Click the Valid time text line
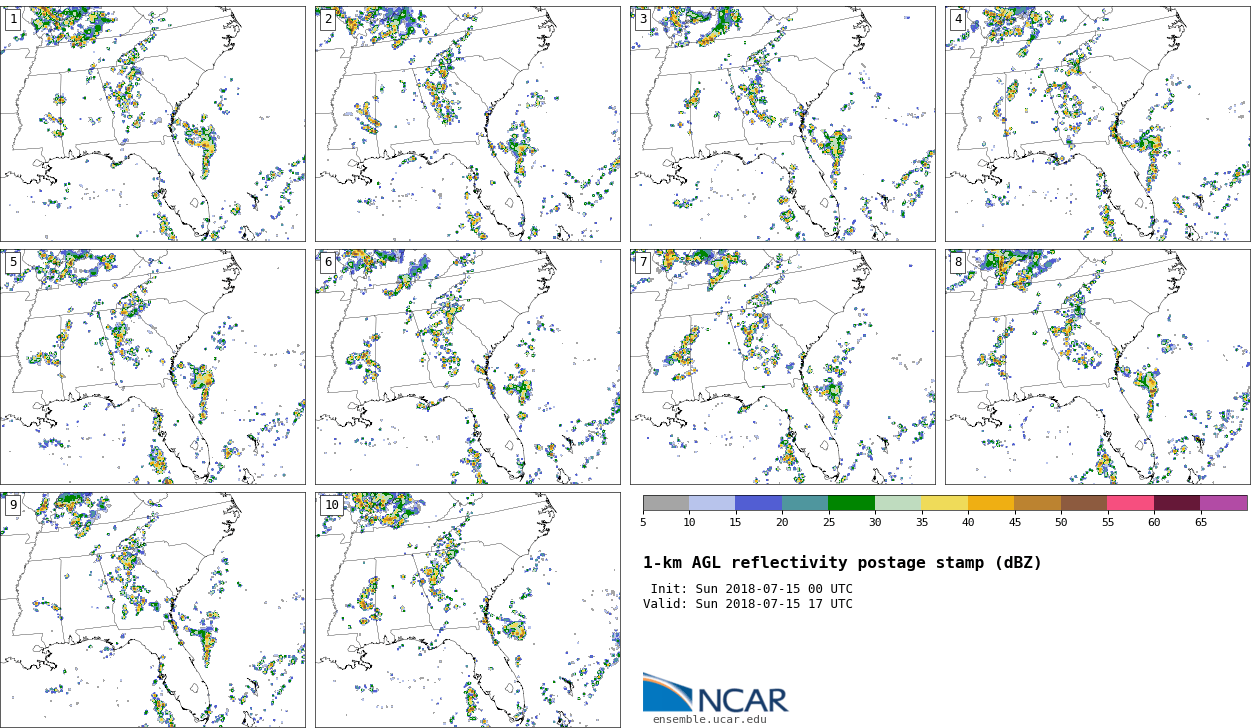 (x=747, y=604)
